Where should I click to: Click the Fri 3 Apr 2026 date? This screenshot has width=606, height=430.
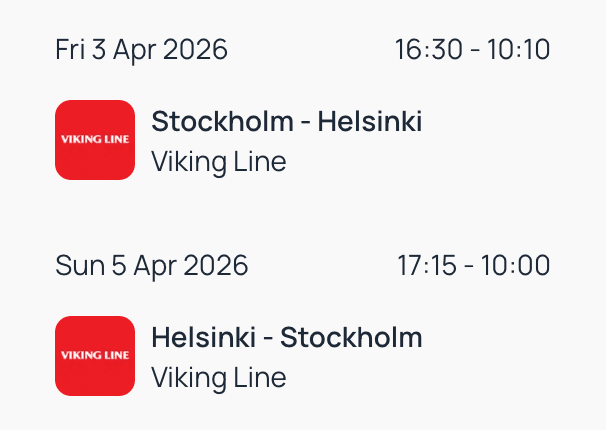(141, 49)
